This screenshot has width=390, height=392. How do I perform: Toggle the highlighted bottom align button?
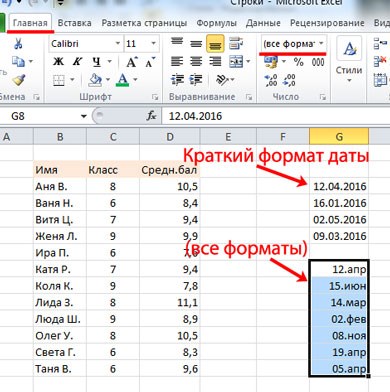point(215,44)
